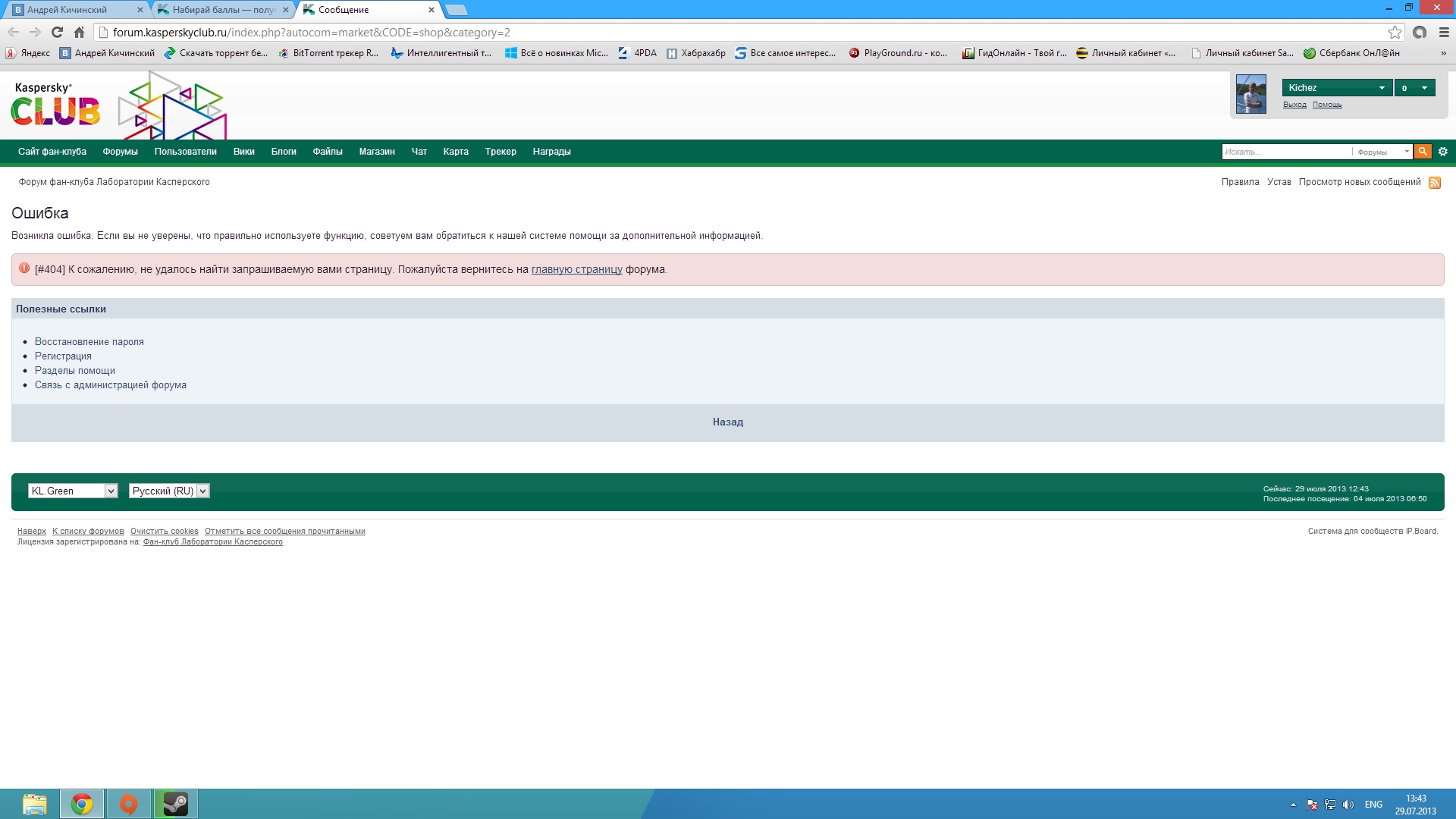Screen dimensions: 1456x819
Task: Click the Искать search input field
Action: tap(1285, 152)
